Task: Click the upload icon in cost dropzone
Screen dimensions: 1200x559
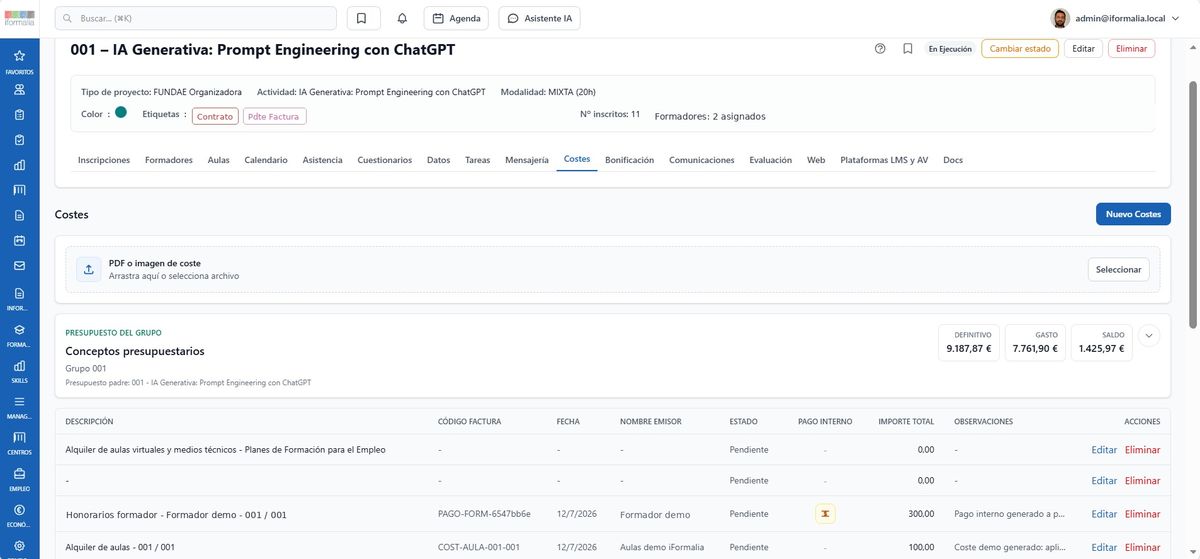Action: pos(88,269)
